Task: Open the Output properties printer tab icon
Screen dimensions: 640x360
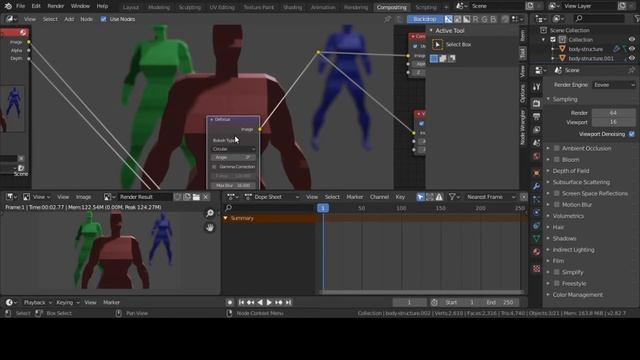Action: pyautogui.click(x=536, y=117)
